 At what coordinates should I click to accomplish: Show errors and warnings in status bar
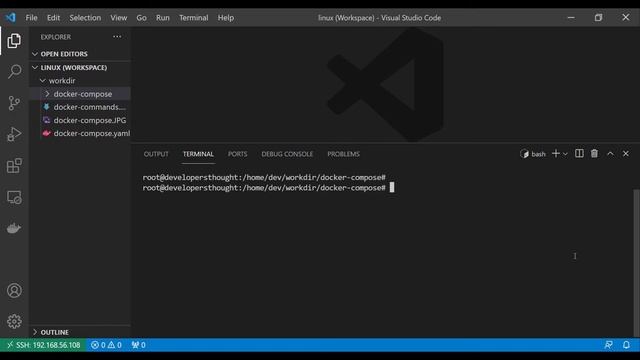(x=106, y=345)
